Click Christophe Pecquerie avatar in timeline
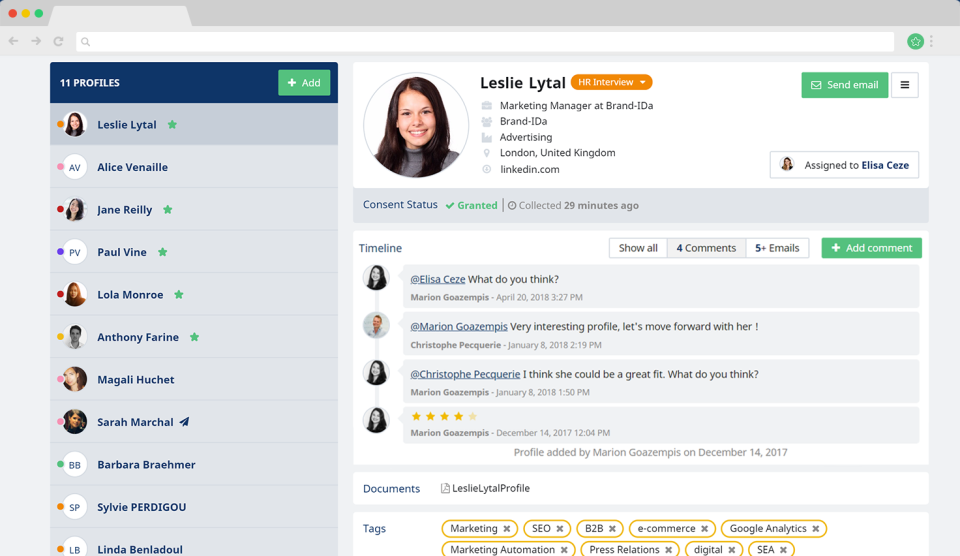The height and width of the screenshot is (556, 960). pyautogui.click(x=376, y=325)
